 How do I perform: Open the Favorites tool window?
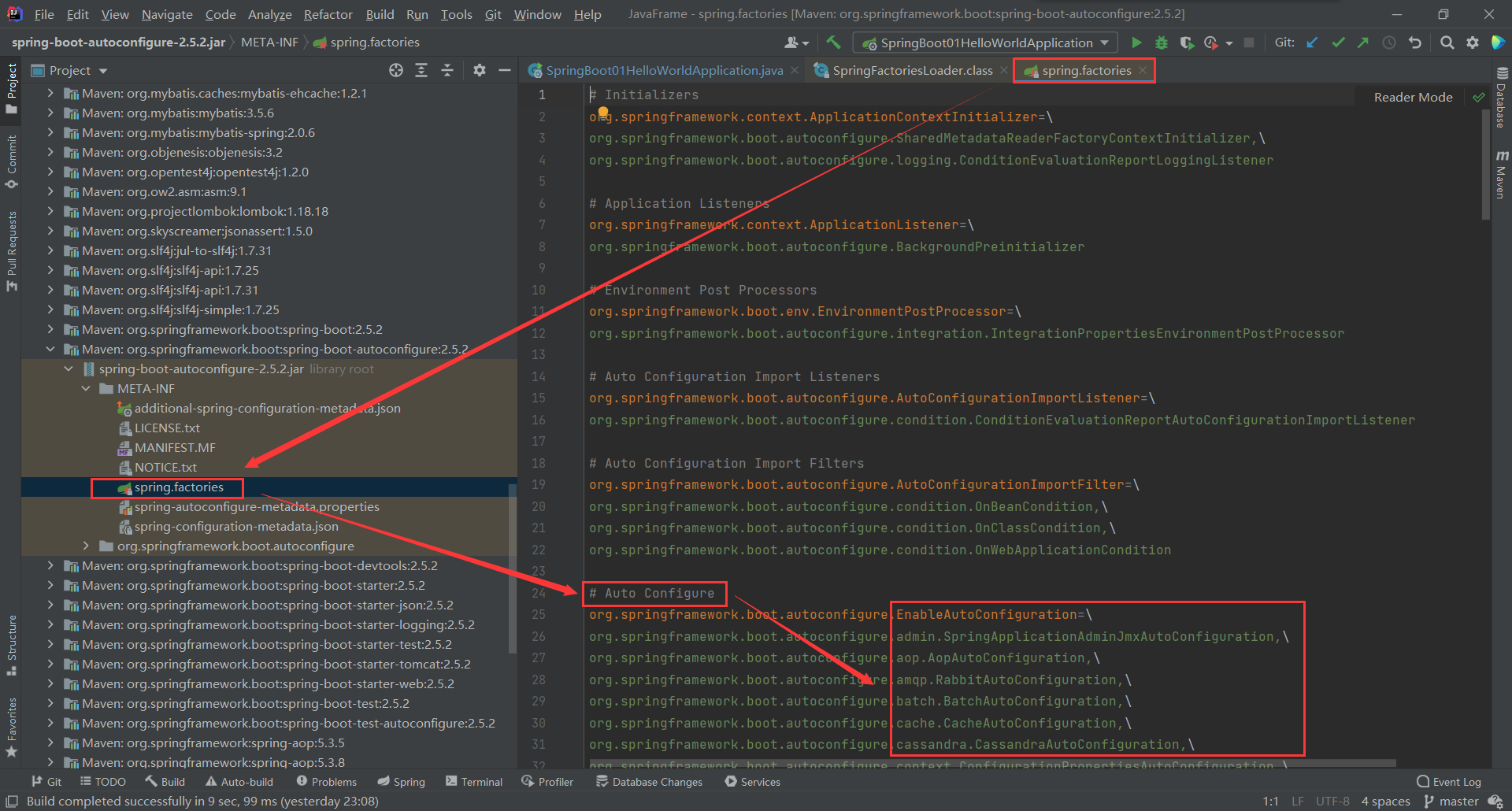pyautogui.click(x=11, y=727)
